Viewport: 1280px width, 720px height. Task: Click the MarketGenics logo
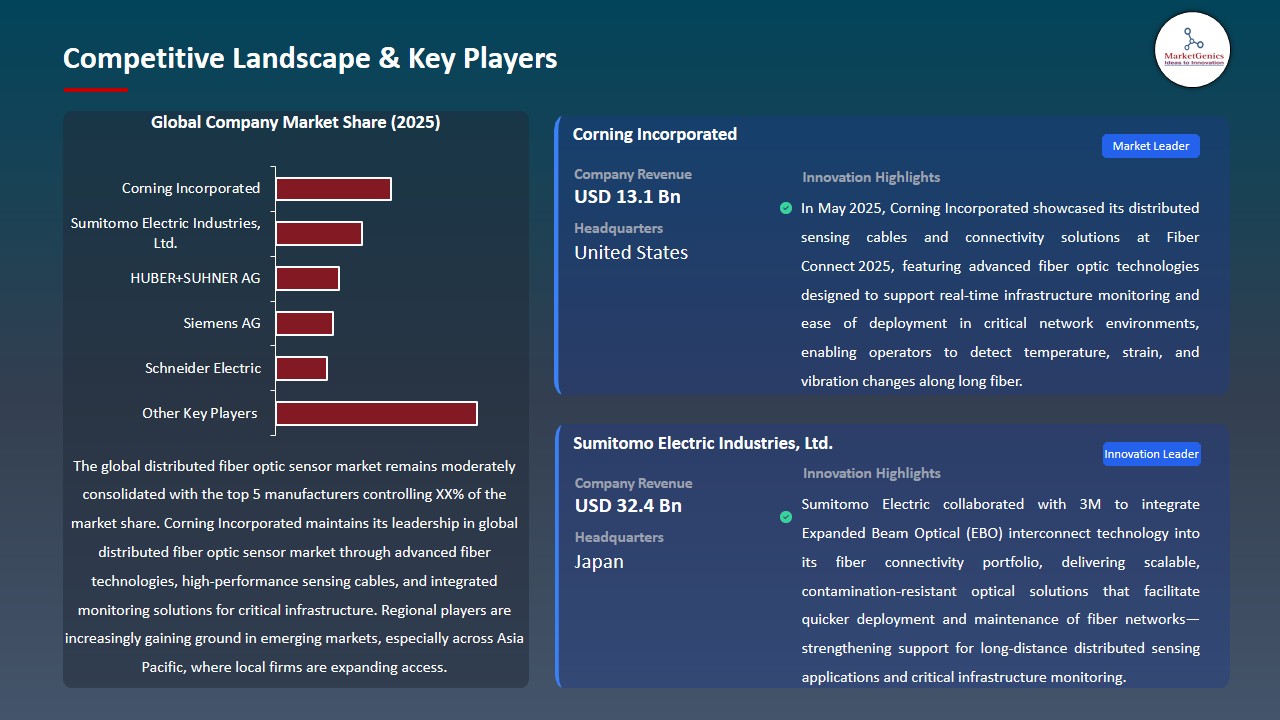click(1192, 50)
